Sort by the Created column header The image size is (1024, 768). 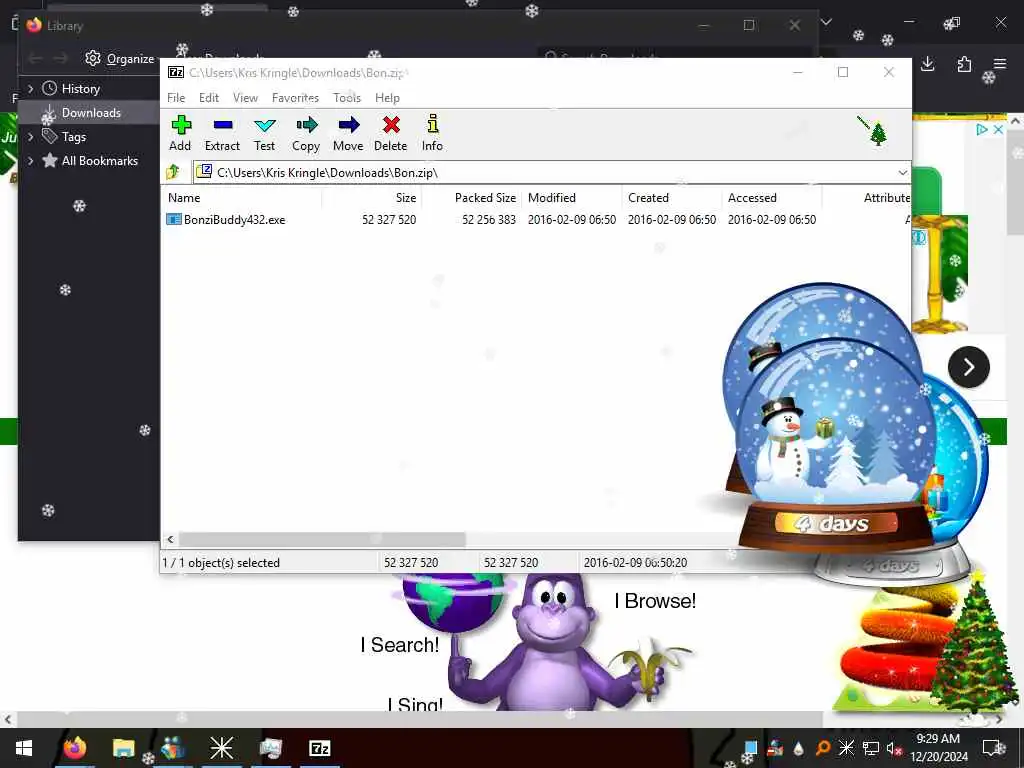672,198
